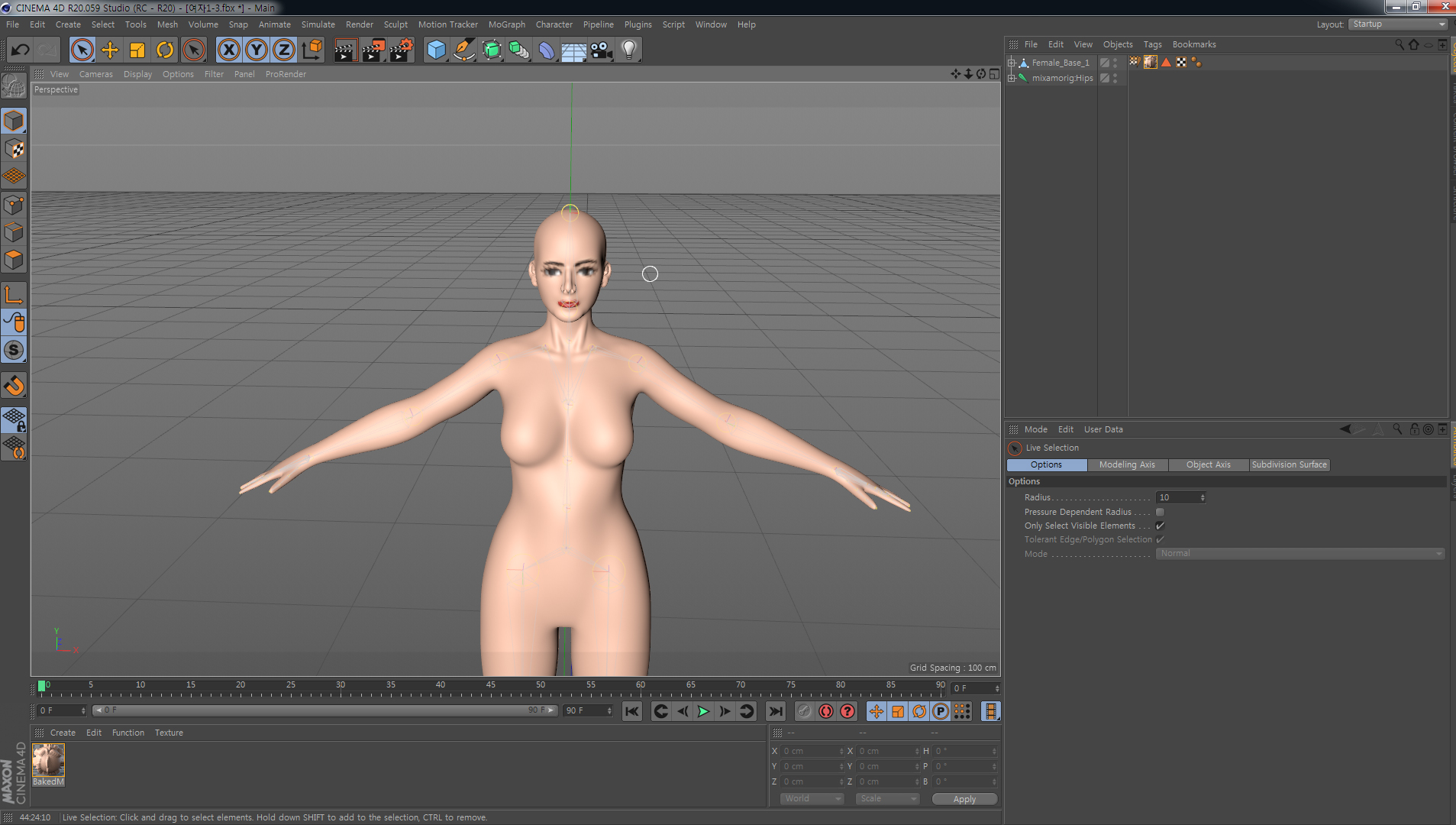The image size is (1456, 825).
Task: Open the MoGraph menu
Action: (507, 24)
